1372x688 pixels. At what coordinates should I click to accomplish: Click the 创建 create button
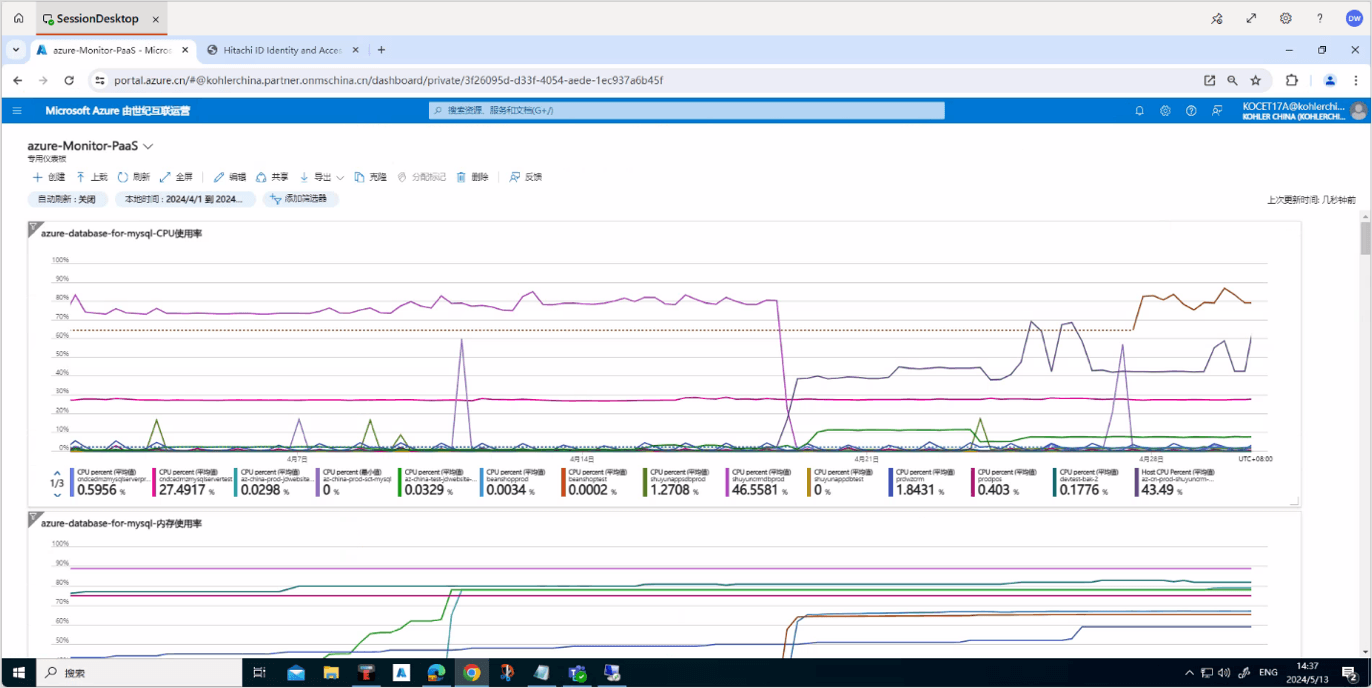pos(49,177)
